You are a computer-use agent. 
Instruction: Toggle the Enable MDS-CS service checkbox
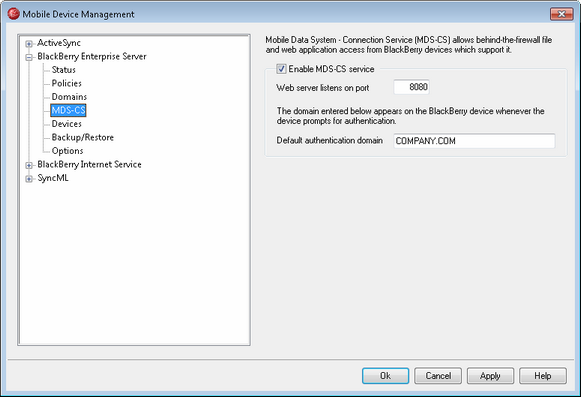281,69
